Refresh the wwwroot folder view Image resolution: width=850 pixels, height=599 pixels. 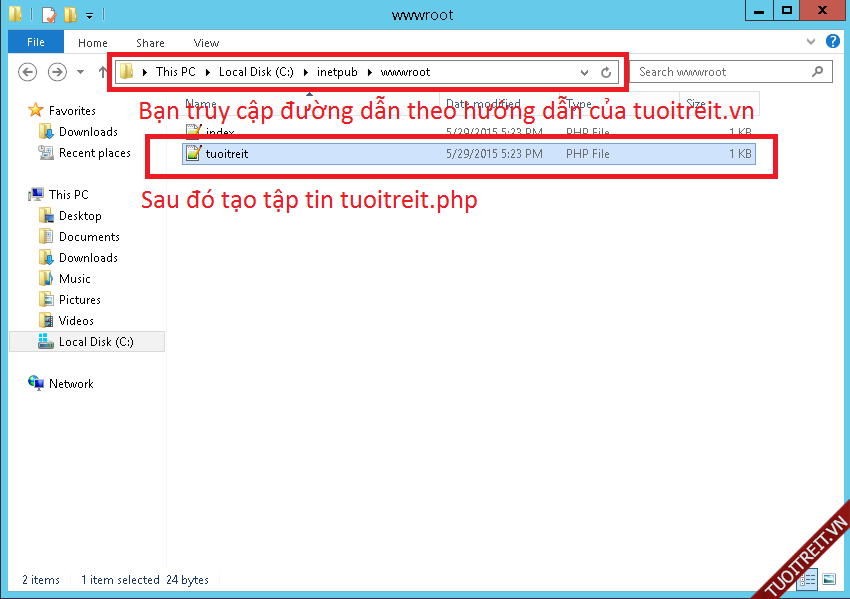tap(606, 72)
